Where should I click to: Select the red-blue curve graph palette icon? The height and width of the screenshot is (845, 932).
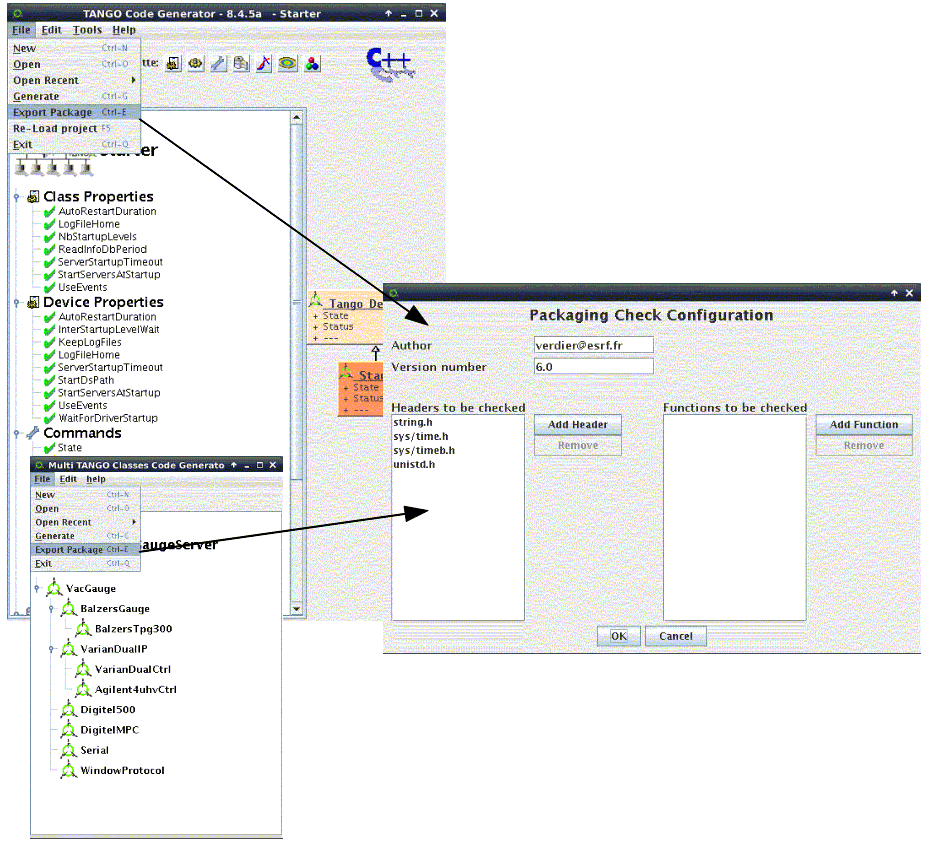264,64
